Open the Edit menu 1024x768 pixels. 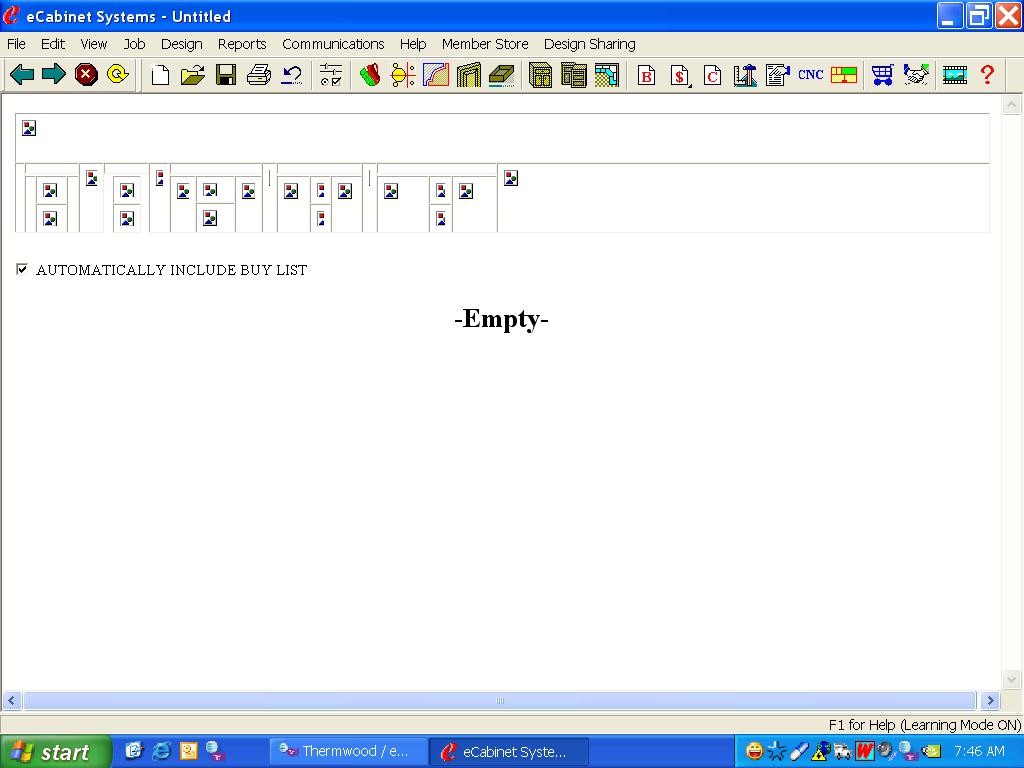point(53,44)
